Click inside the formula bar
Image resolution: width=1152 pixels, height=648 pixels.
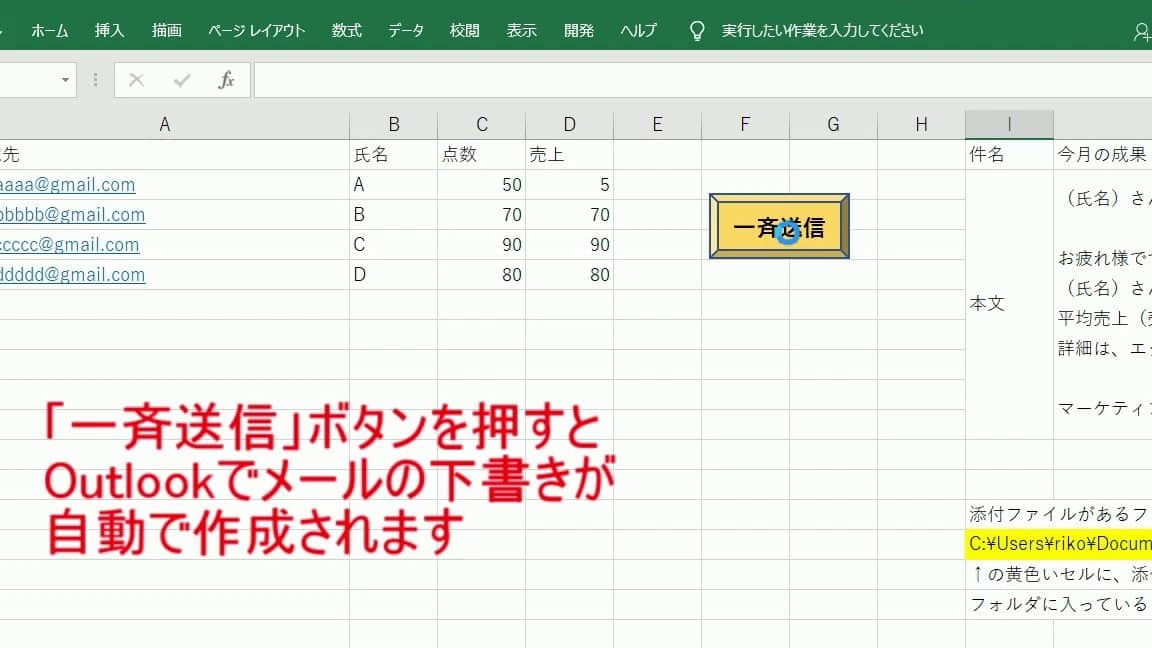coord(700,81)
